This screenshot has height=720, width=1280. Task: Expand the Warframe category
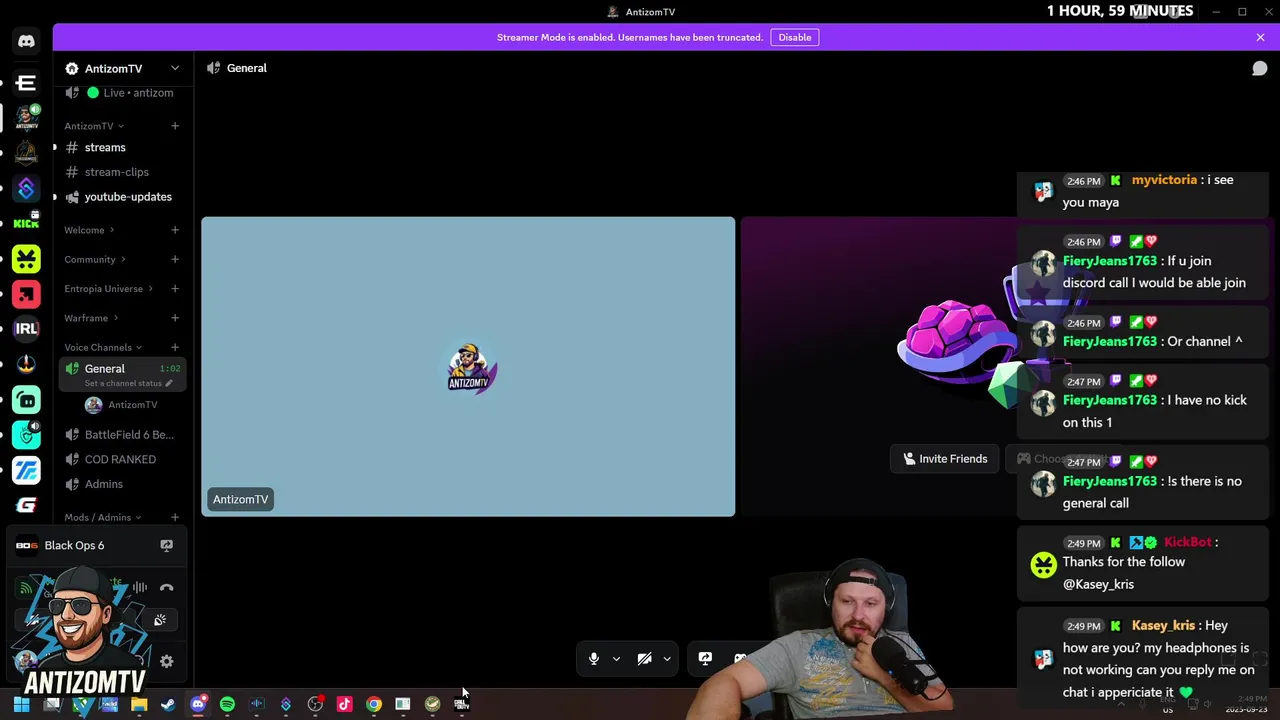coord(91,318)
